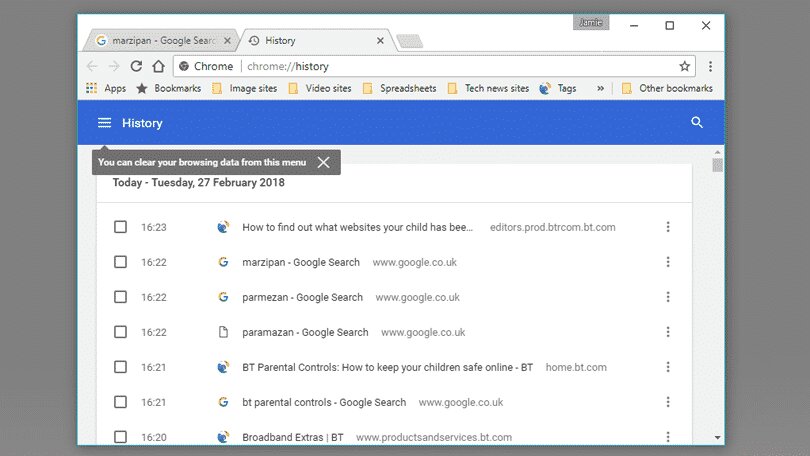
Task: Open the bt parental controls - Google Search link
Action: pyautogui.click(x=324, y=402)
